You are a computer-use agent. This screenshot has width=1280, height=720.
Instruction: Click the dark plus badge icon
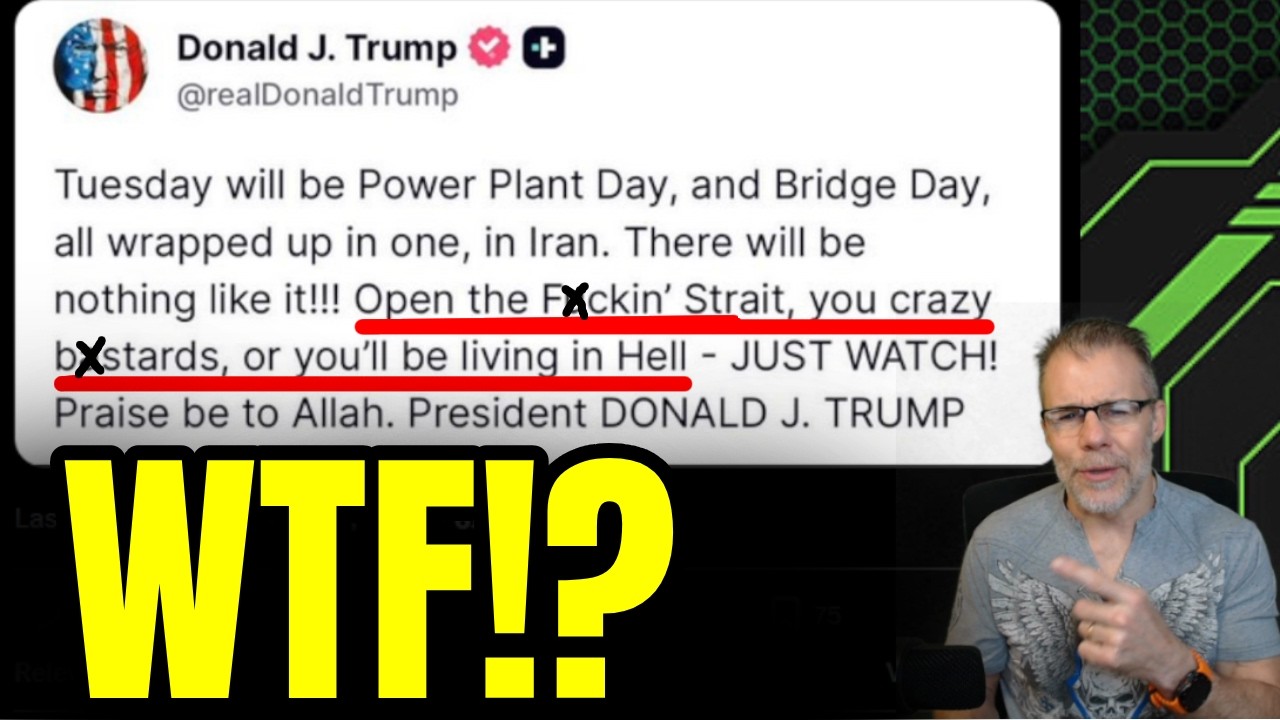pos(544,48)
